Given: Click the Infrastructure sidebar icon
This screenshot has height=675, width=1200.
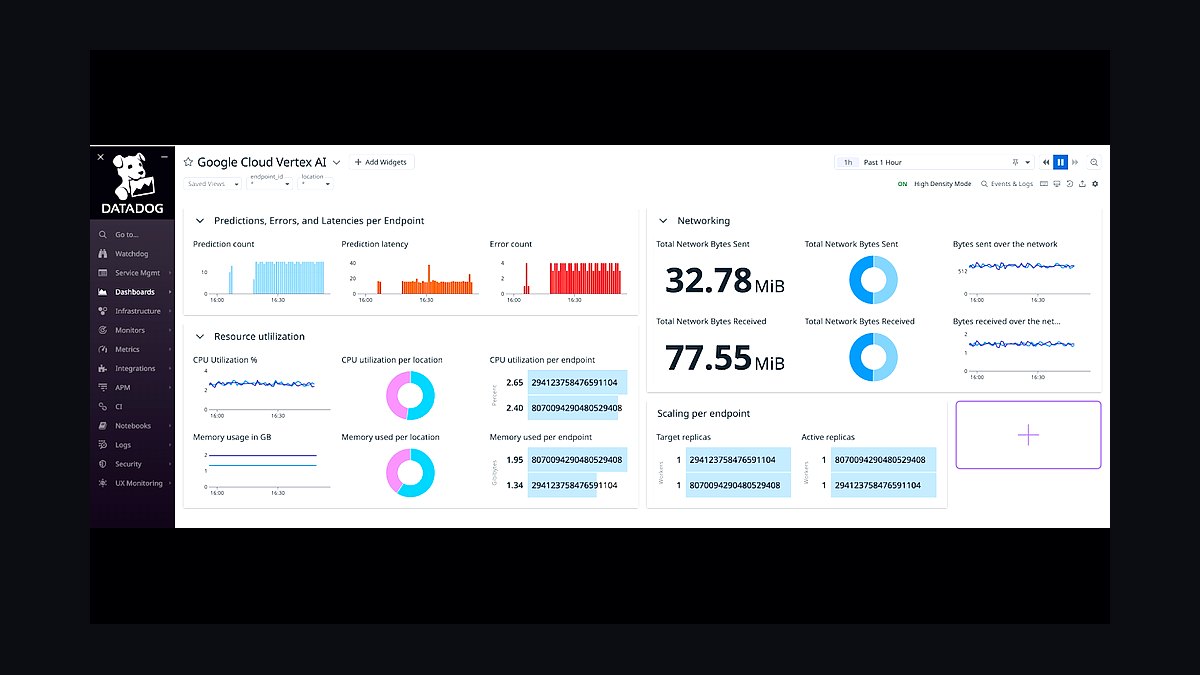Looking at the screenshot, I should (x=104, y=311).
